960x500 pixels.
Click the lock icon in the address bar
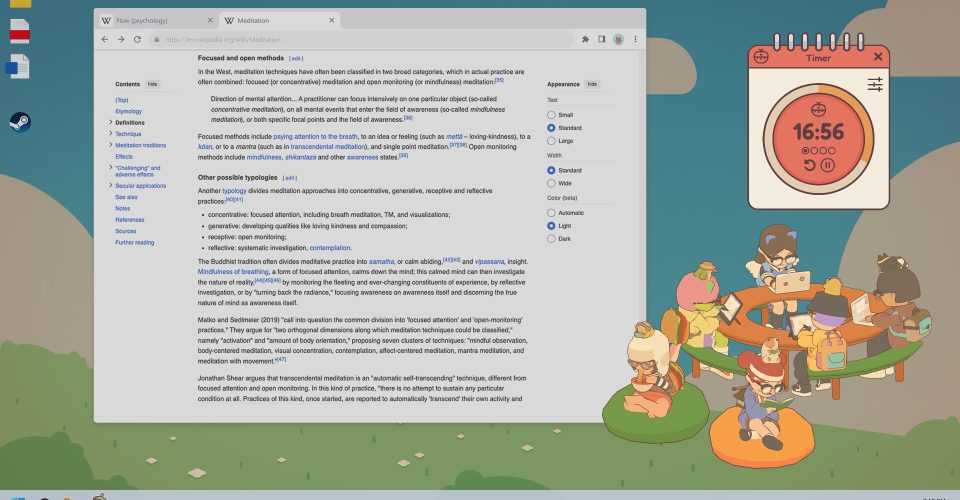(157, 40)
